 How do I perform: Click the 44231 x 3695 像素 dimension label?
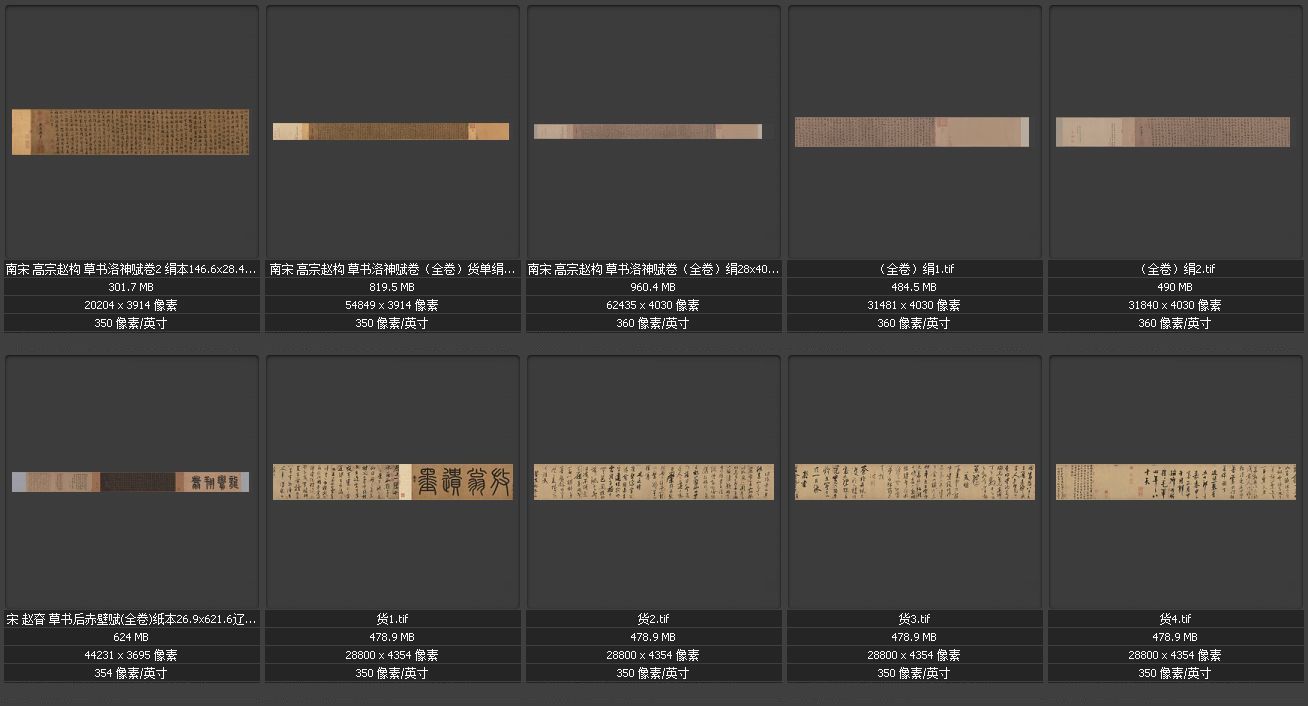pyautogui.click(x=131, y=655)
